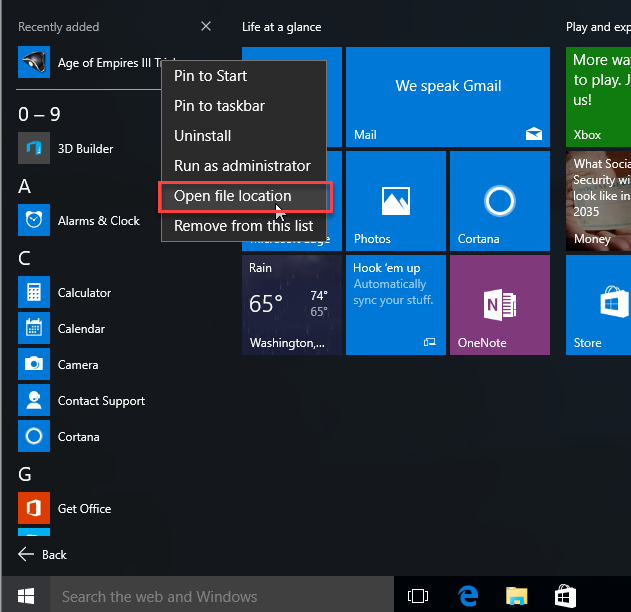Screen dimensions: 631x612
Task: Click the Age of Empires III app icon
Action: pos(34,62)
